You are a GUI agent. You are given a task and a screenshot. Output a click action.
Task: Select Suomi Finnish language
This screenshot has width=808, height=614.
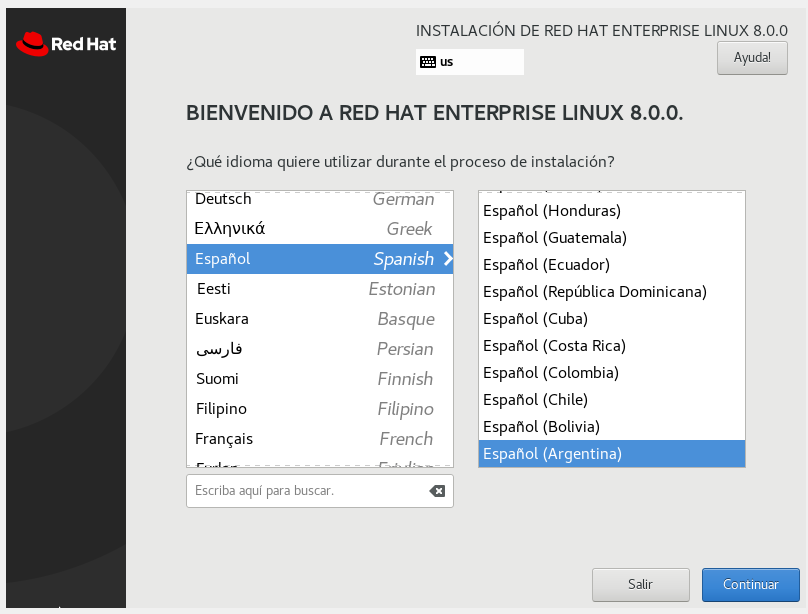click(319, 379)
